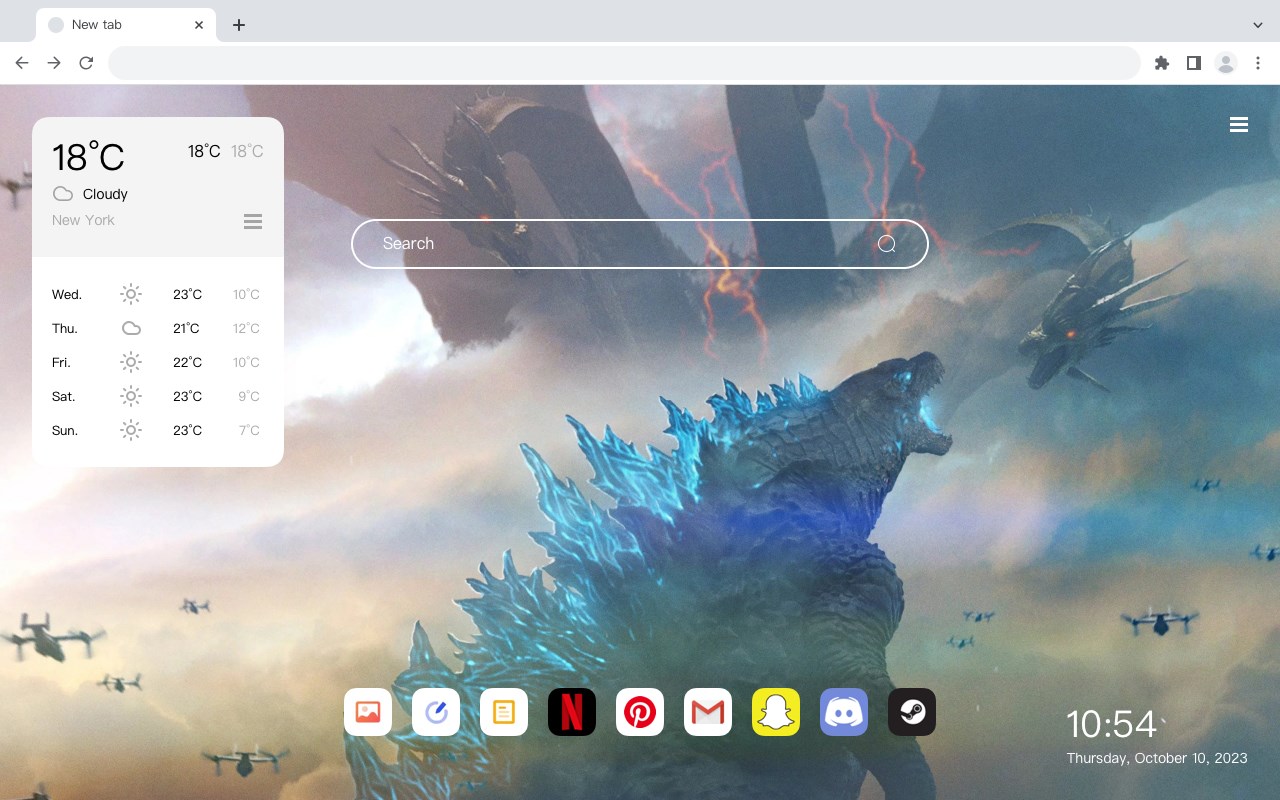Launch Snapchat shortcut icon

pyautogui.click(x=776, y=712)
